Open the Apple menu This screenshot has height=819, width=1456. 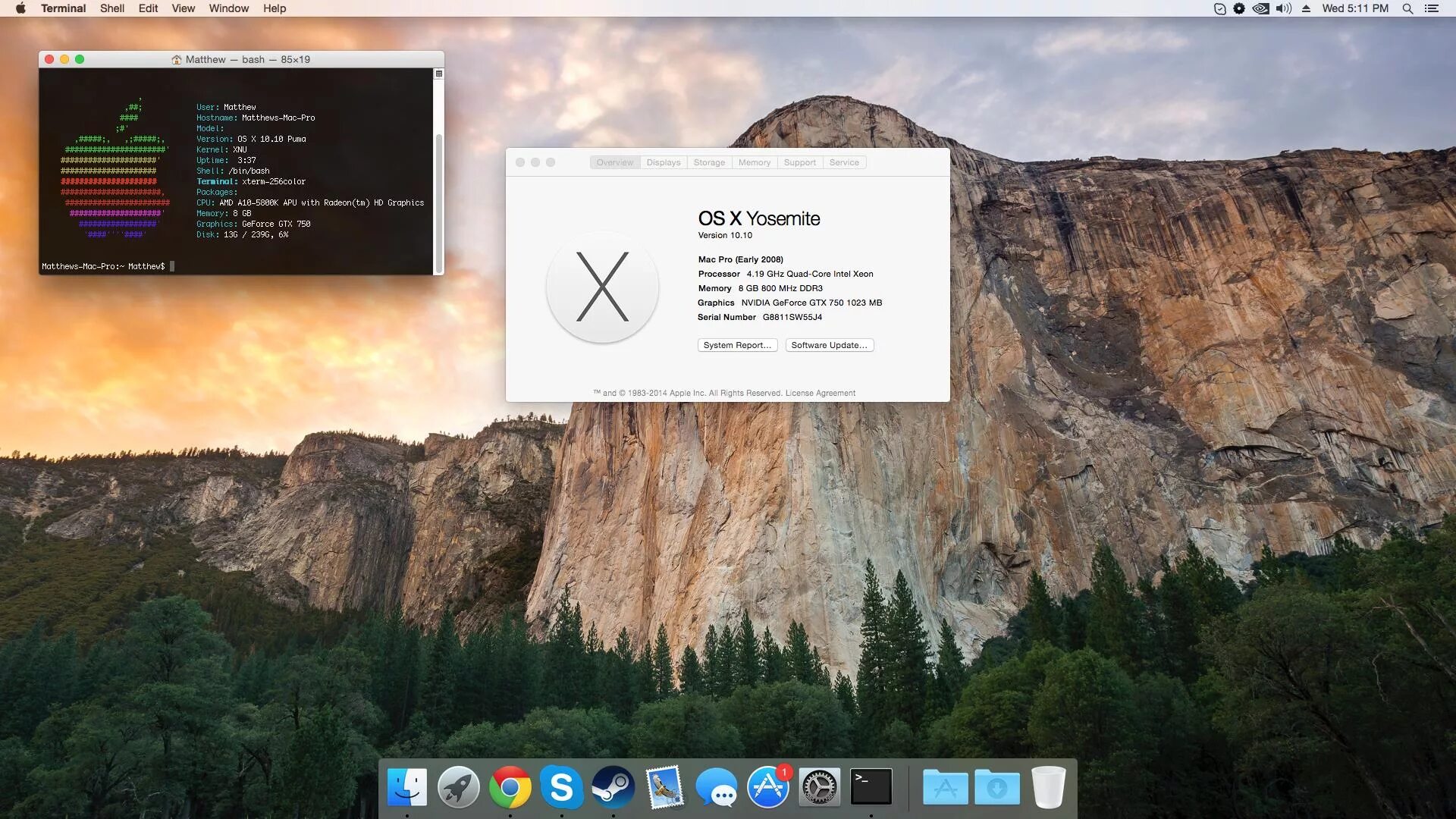tap(20, 8)
